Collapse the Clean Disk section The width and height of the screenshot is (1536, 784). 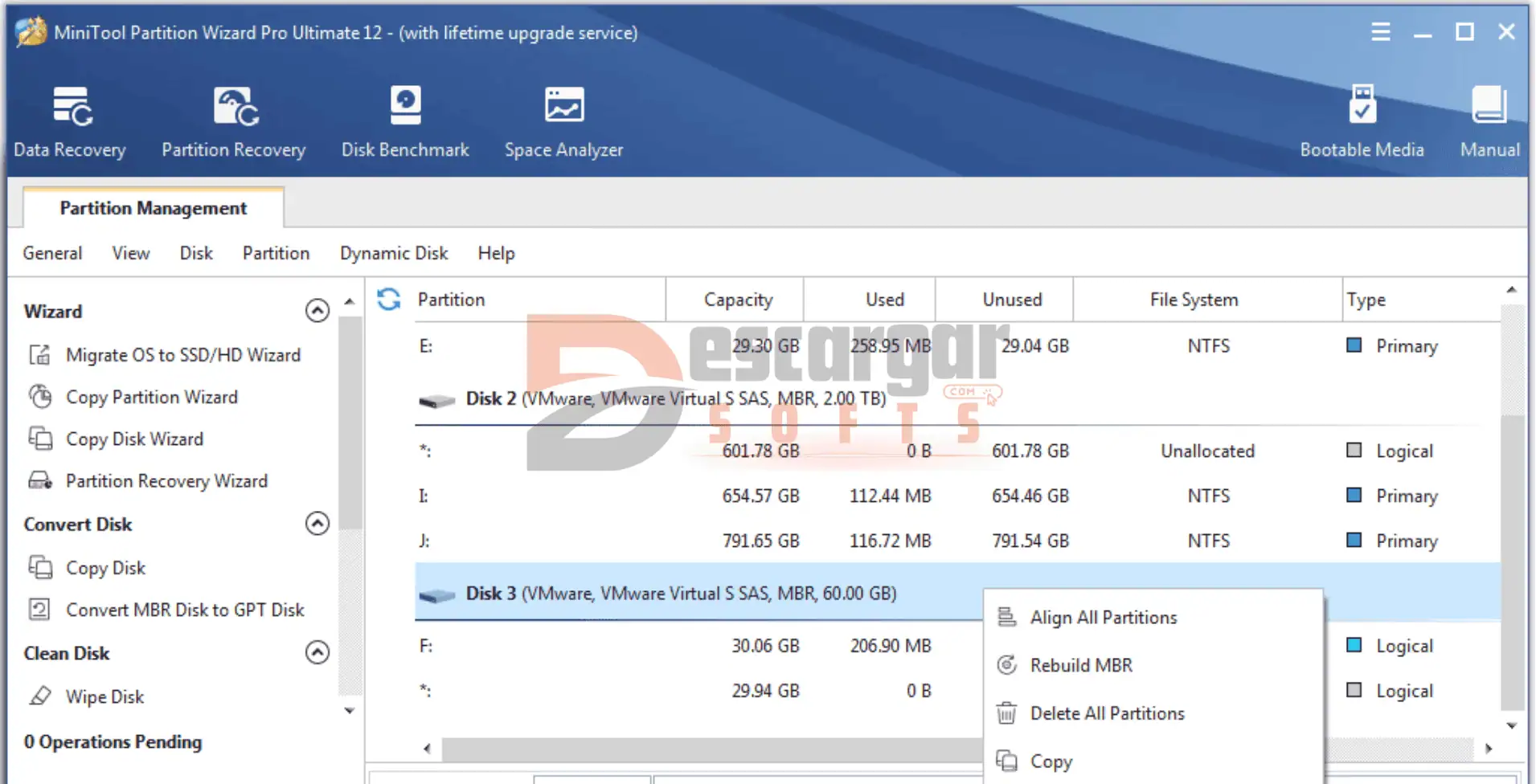coord(317,652)
